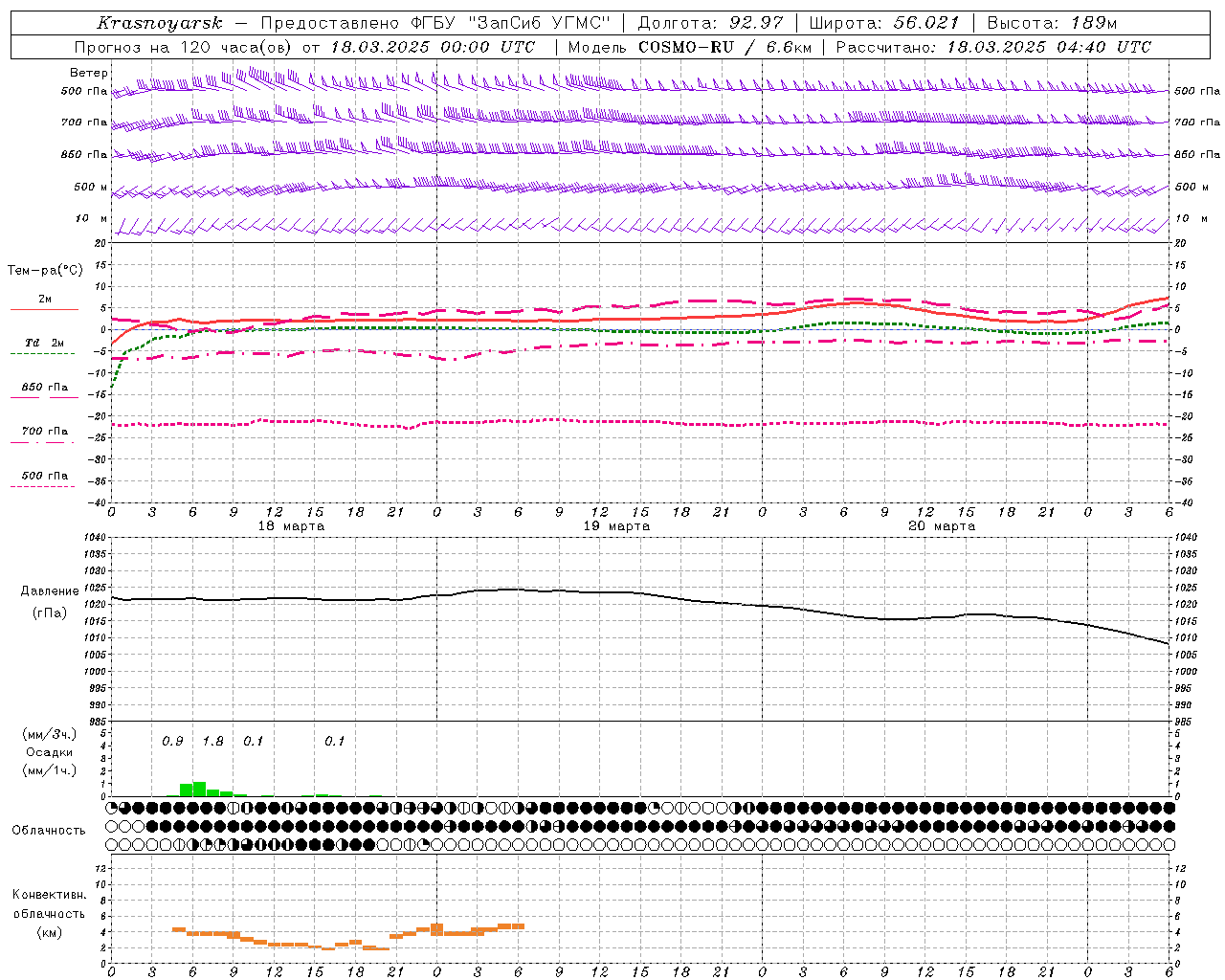Screen dimensions: 1225x980
Task: Click the '19 марта' date label
Action: point(616,526)
